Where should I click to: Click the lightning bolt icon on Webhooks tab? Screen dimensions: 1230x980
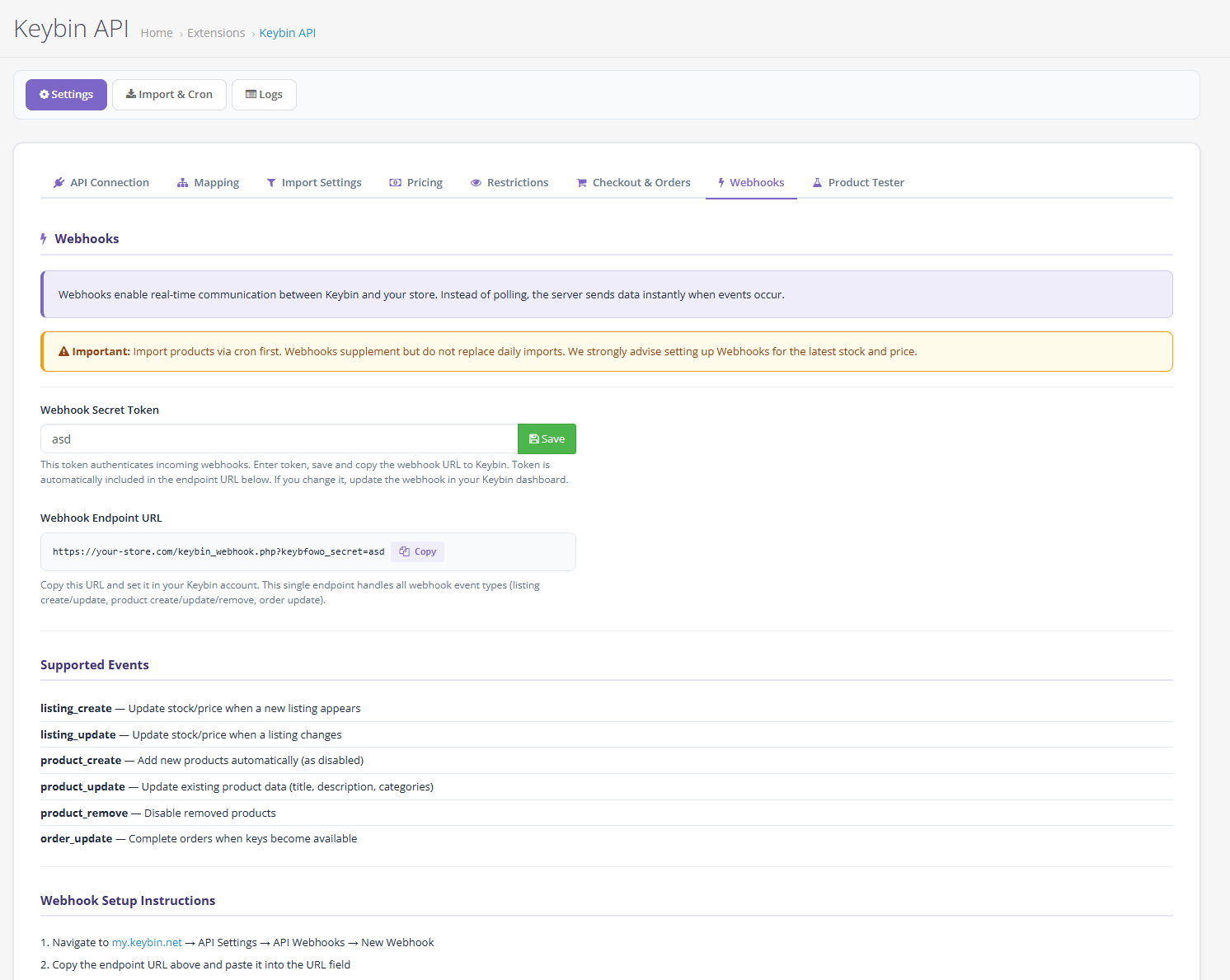[x=721, y=183]
